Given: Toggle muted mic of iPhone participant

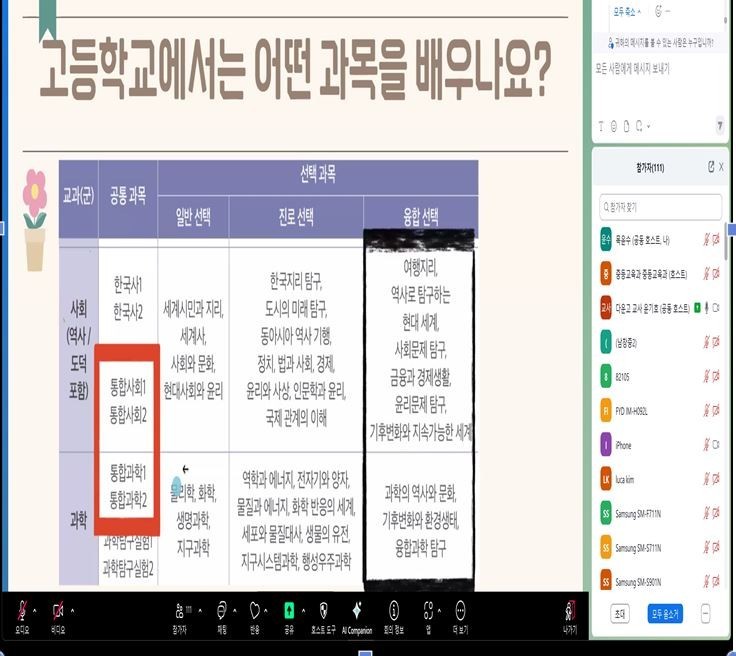Looking at the screenshot, I should tap(706, 444).
